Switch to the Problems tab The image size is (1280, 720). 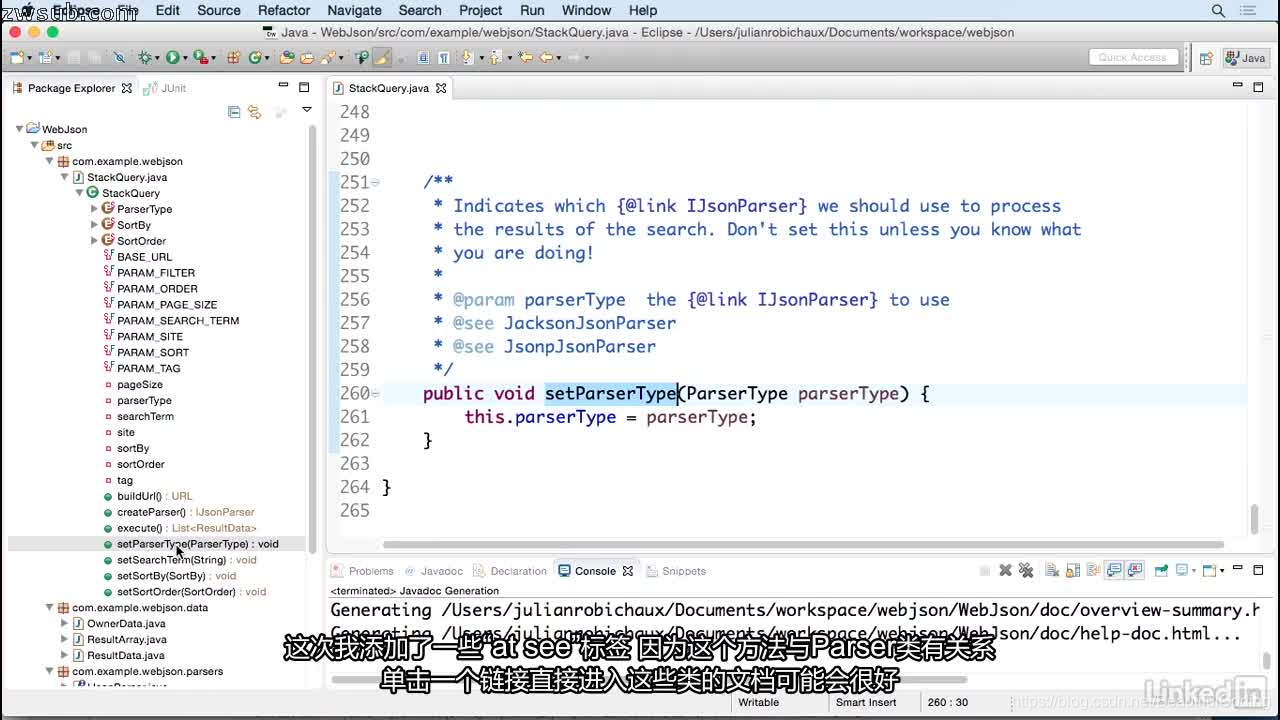(363, 571)
